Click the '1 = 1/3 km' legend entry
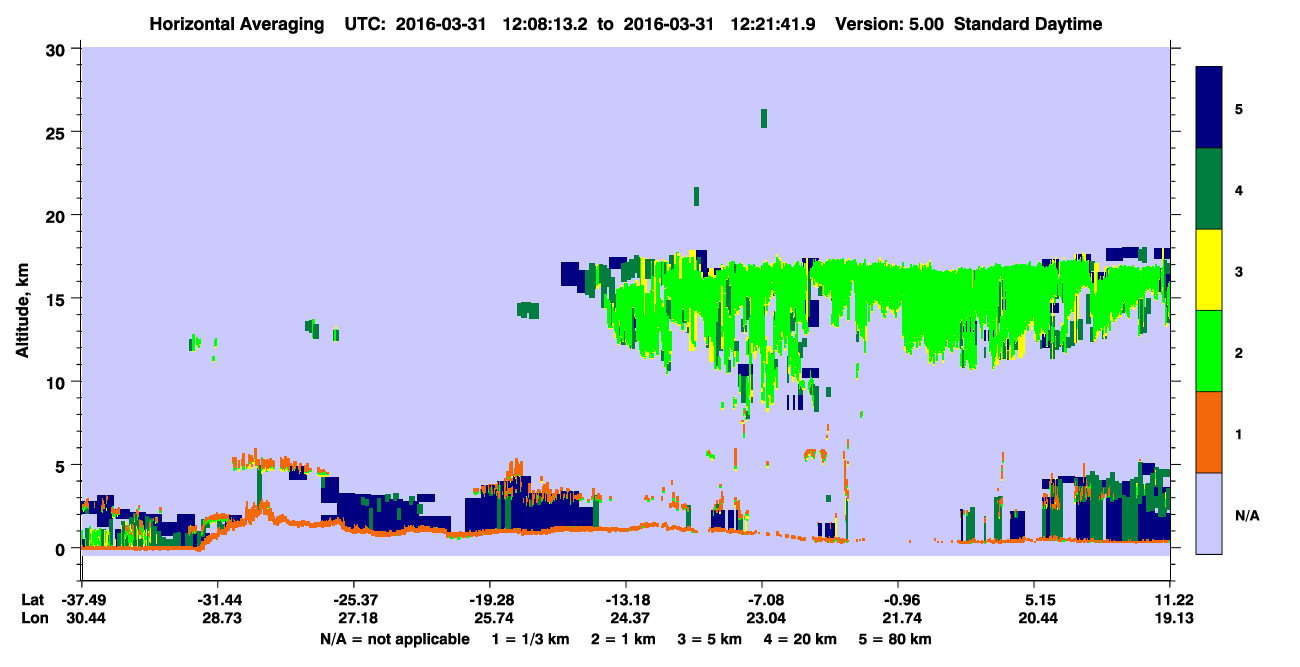1300x667 pixels. coord(529,639)
